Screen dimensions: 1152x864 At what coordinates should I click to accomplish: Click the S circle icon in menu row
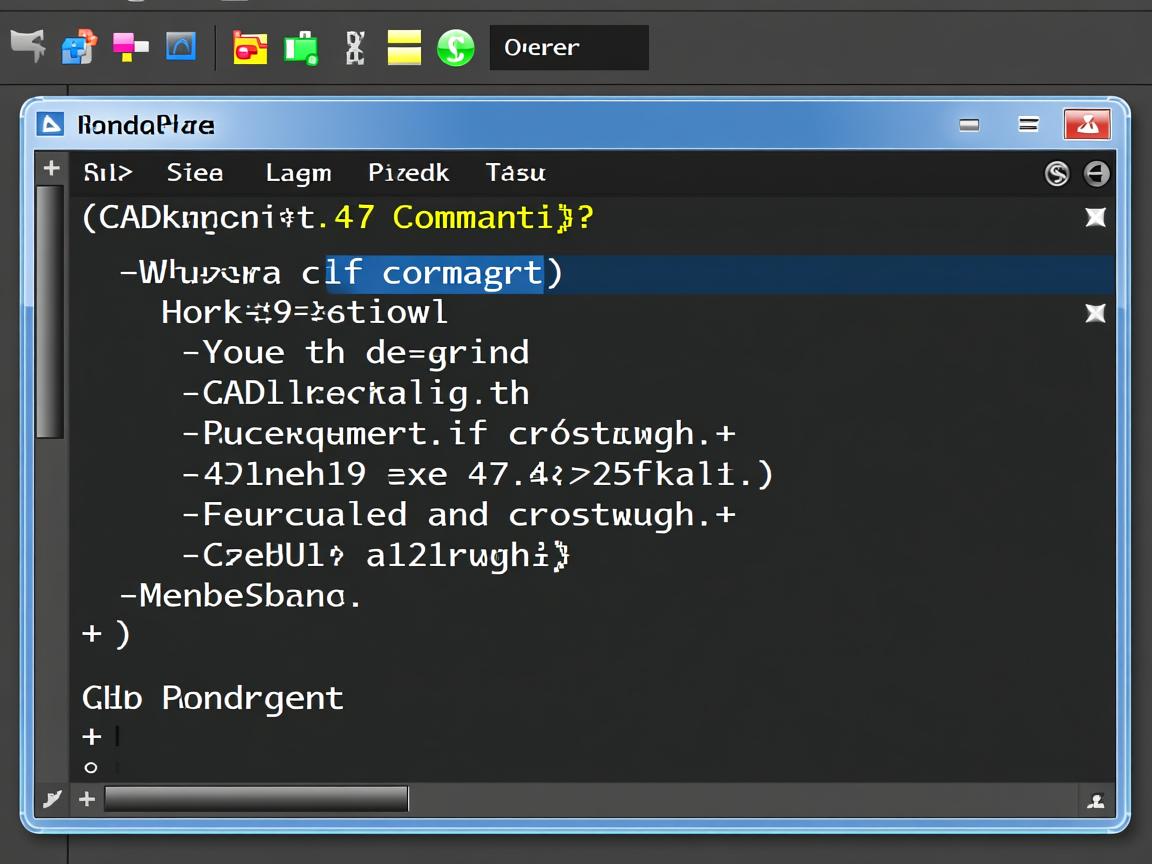pyautogui.click(x=1057, y=174)
